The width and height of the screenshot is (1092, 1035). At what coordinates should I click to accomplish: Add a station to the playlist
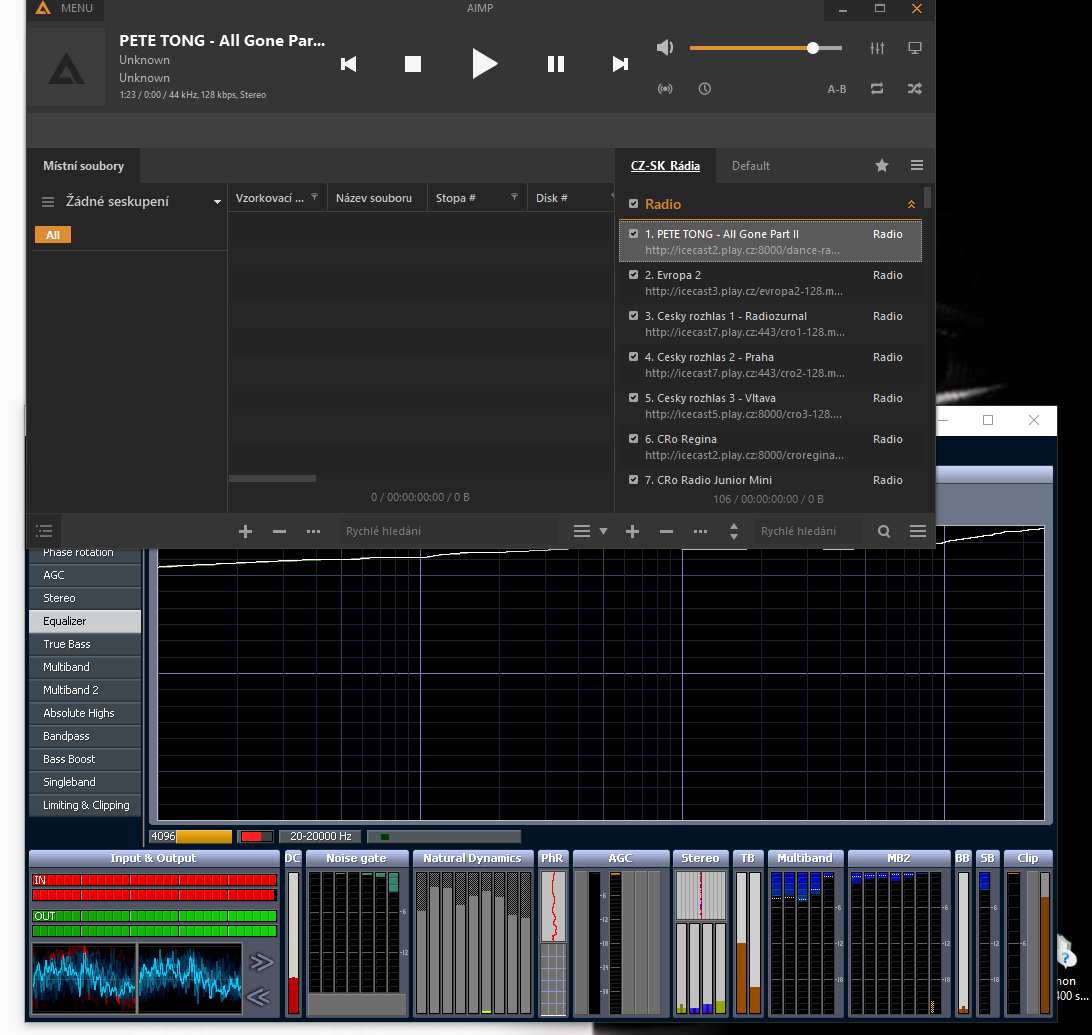click(632, 531)
